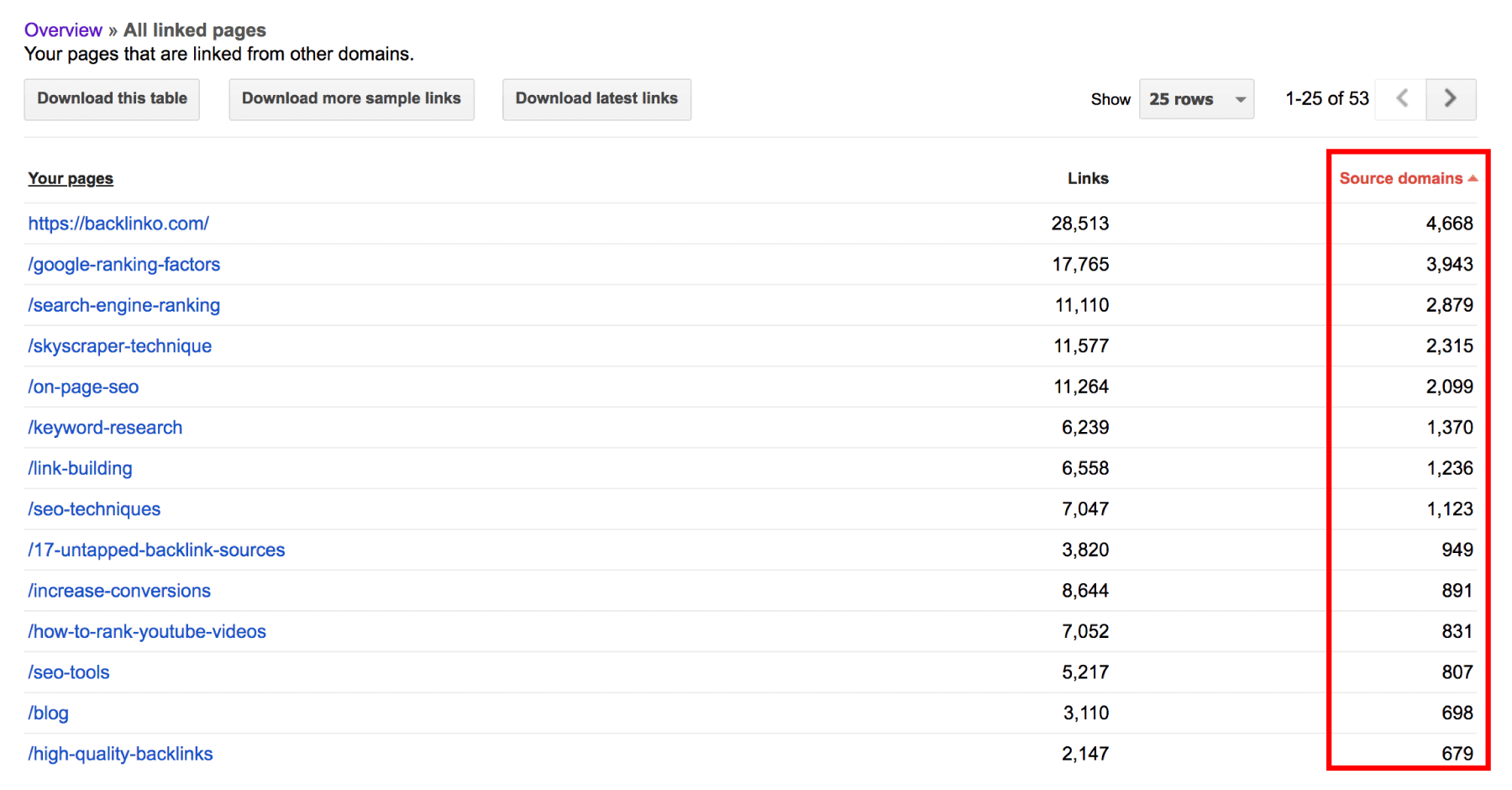Open the /keyword-research link
This screenshot has height=790, width=1512.
click(105, 428)
